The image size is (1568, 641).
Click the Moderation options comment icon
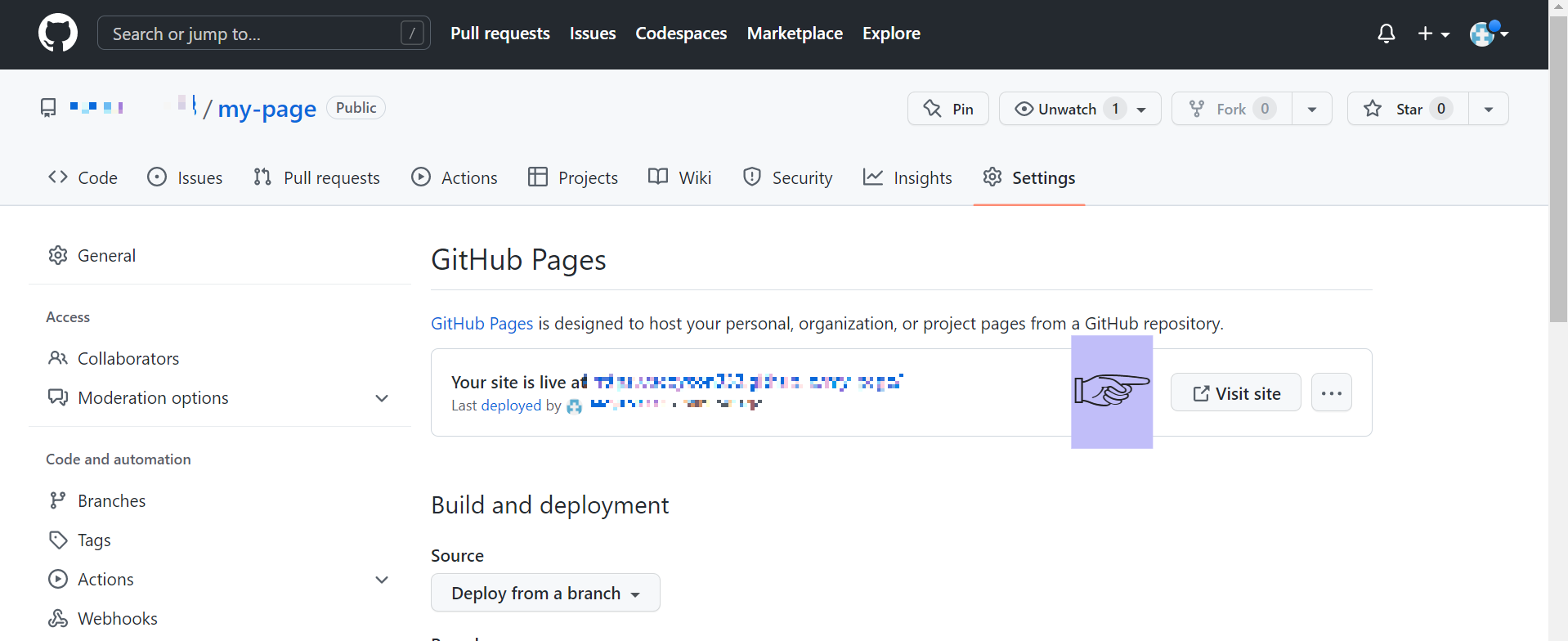58,397
